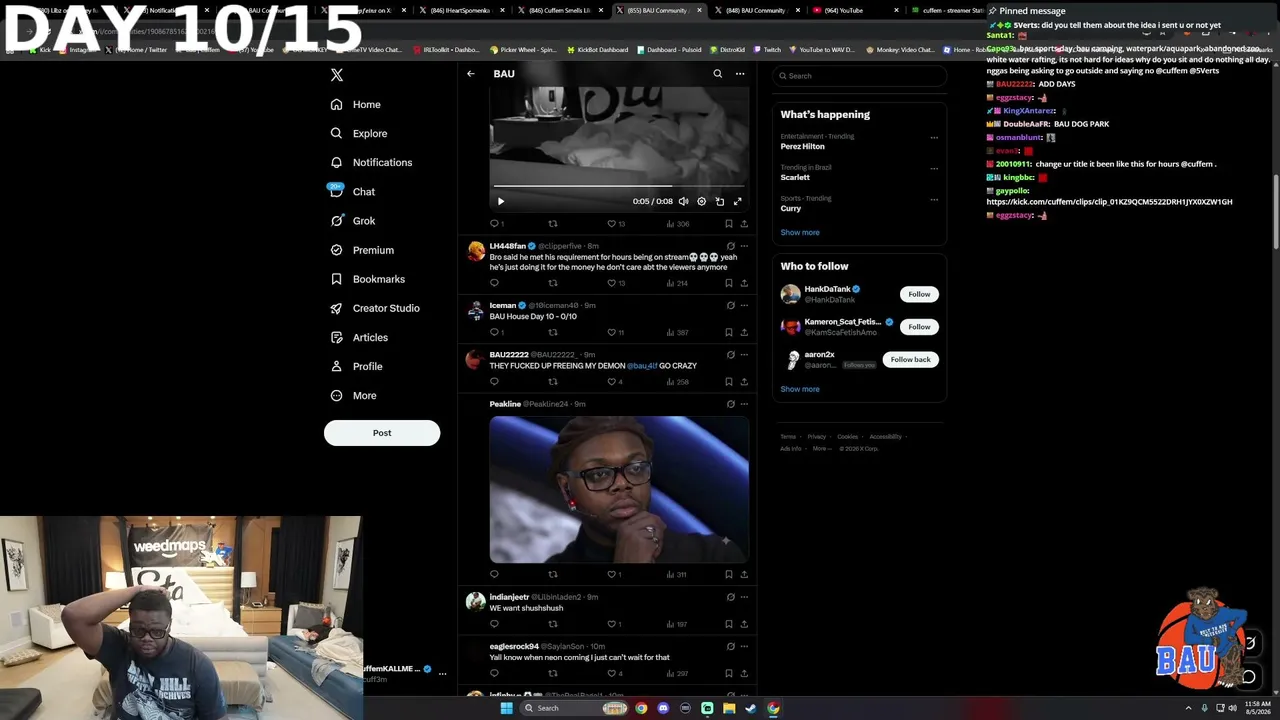This screenshot has width=1280, height=720.
Task: Open options for Perez Hilton trend
Action: 934,137
